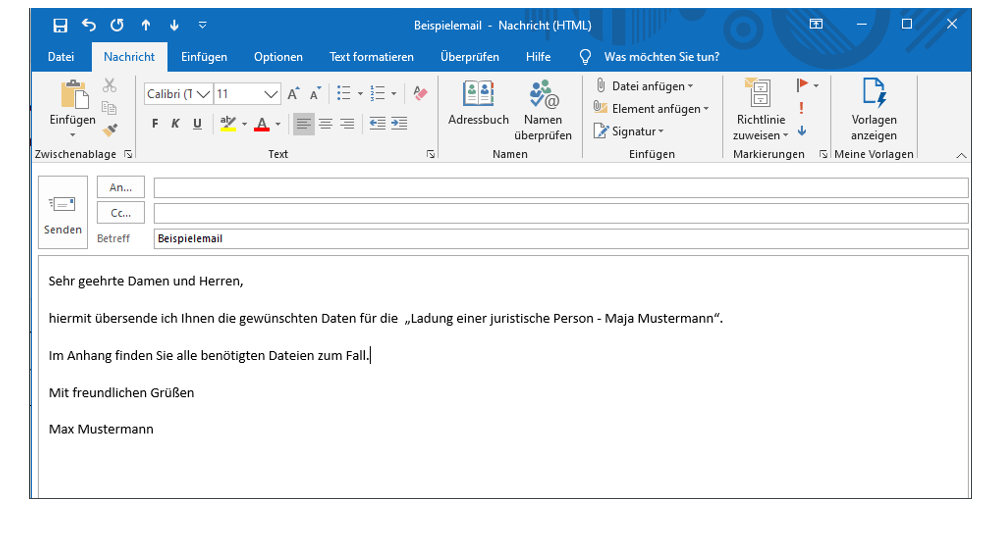Apply the yellow text highlight color
Screen dimensions: 1006x541
[227, 124]
